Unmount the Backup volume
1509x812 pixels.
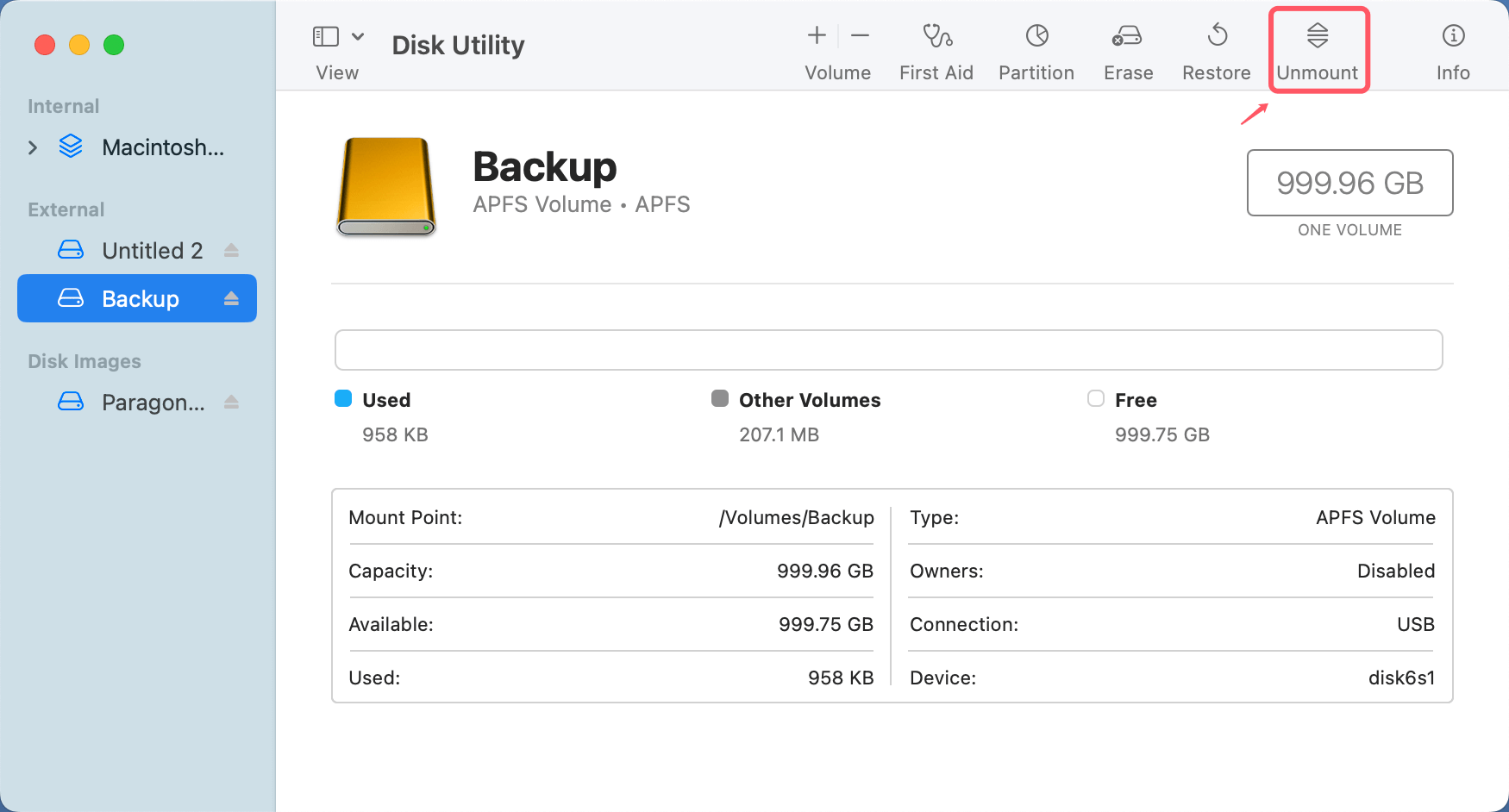pyautogui.click(x=1318, y=49)
